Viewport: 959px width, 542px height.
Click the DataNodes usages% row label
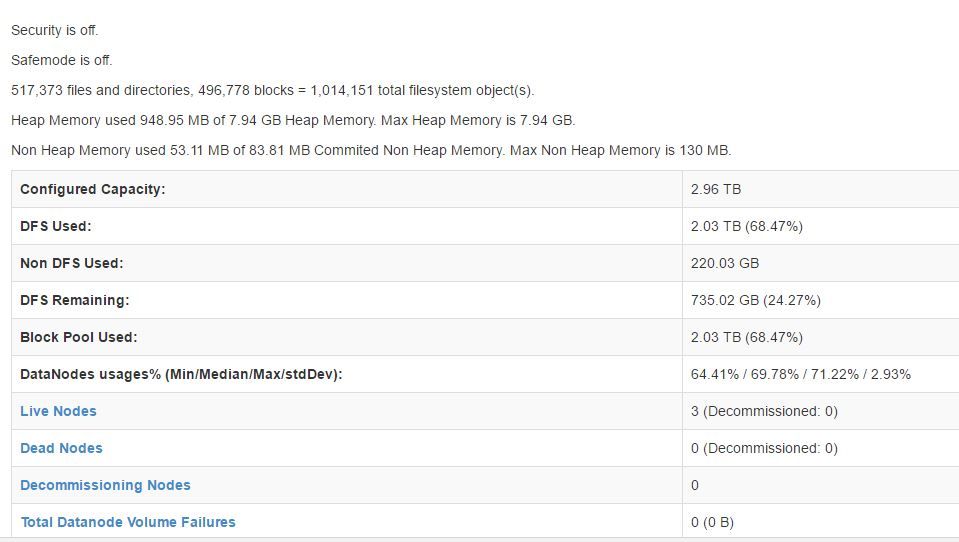(x=181, y=374)
